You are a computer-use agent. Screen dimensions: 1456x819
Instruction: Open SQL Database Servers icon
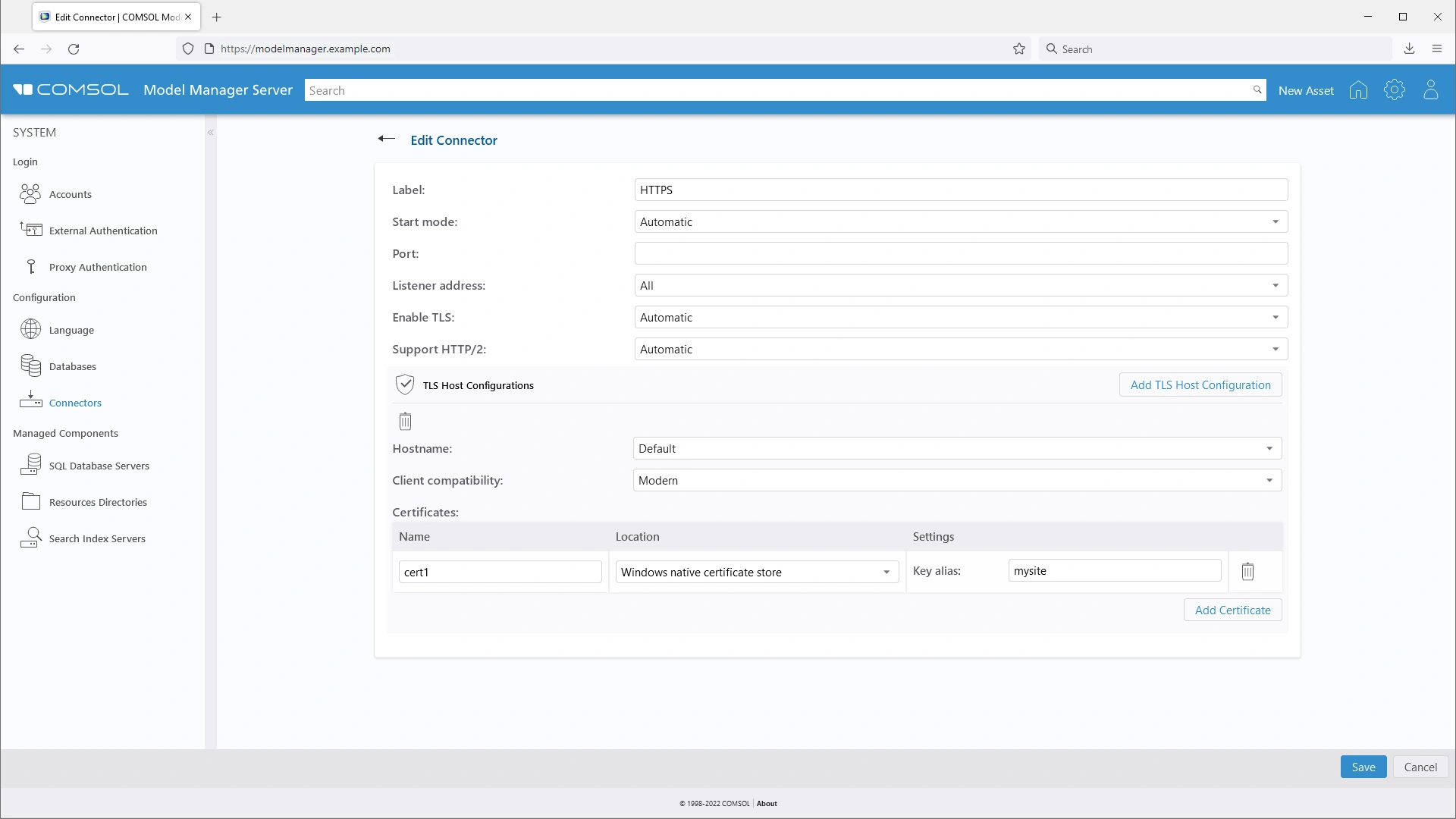30,465
